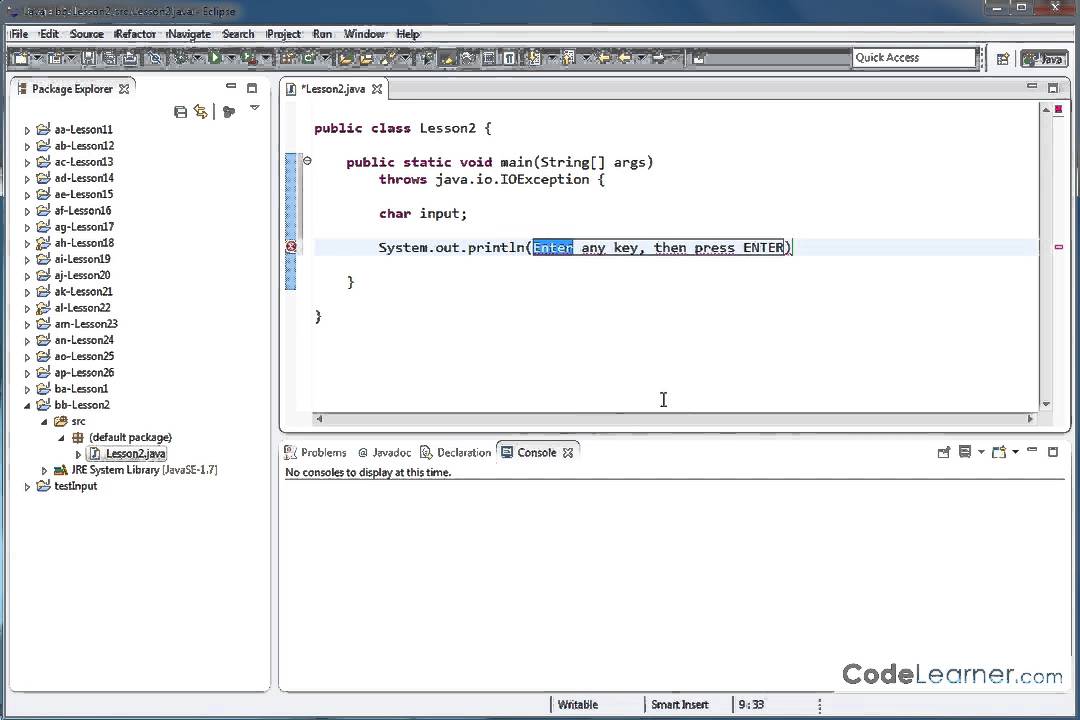Open the Window menu
This screenshot has height=720, width=1080.
tap(364, 34)
